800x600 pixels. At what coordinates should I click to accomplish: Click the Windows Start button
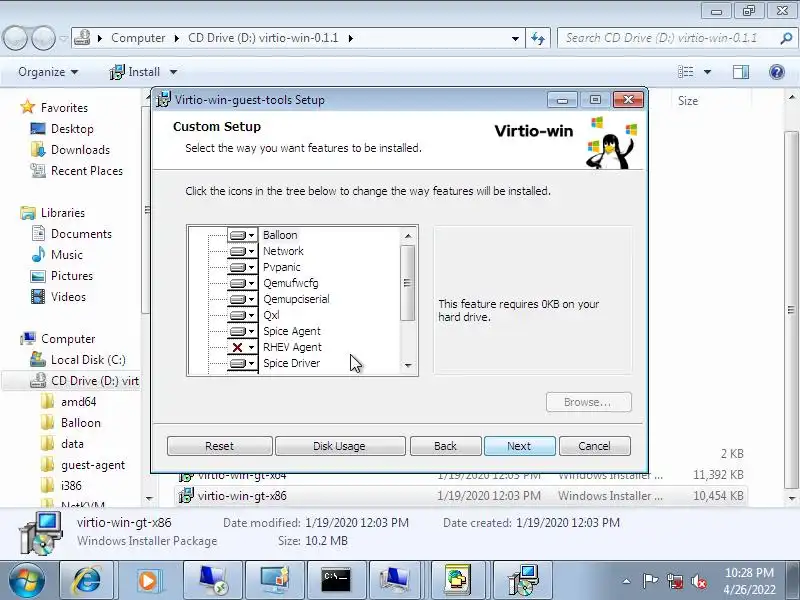[x=26, y=580]
